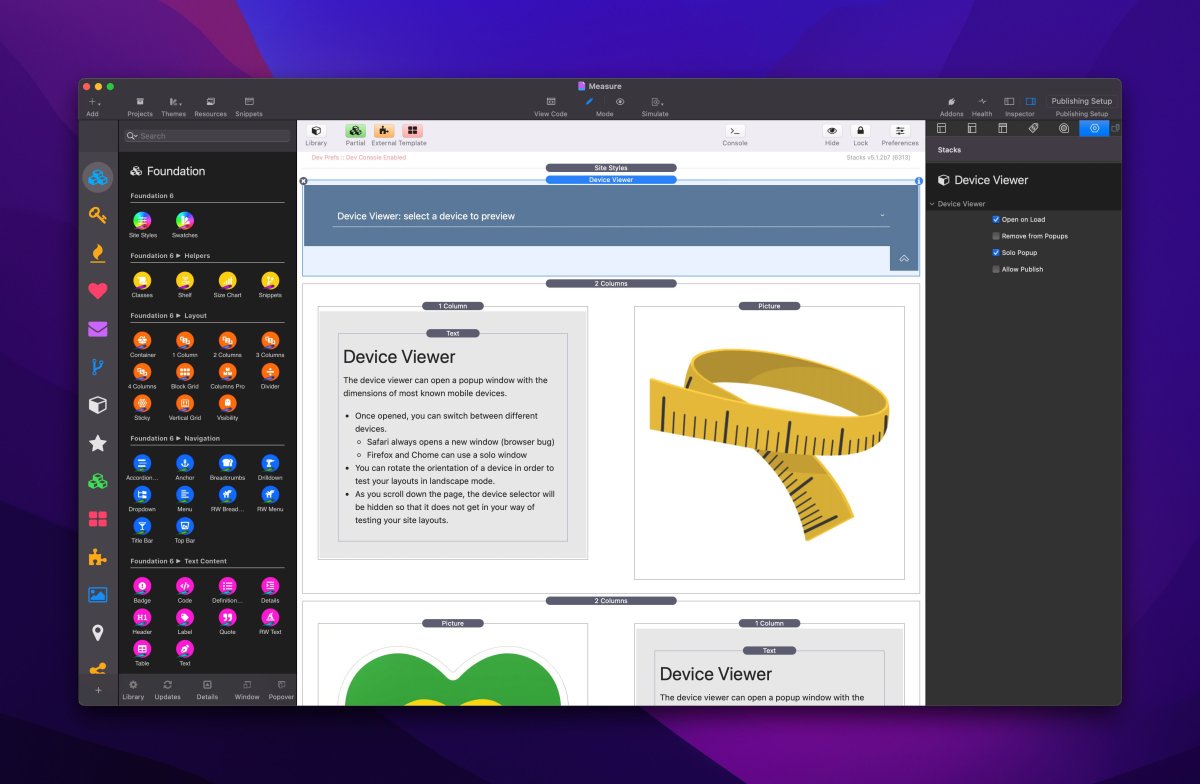Choose the Shelf helper stack
Viewport: 1200px width, 784px height.
click(185, 280)
